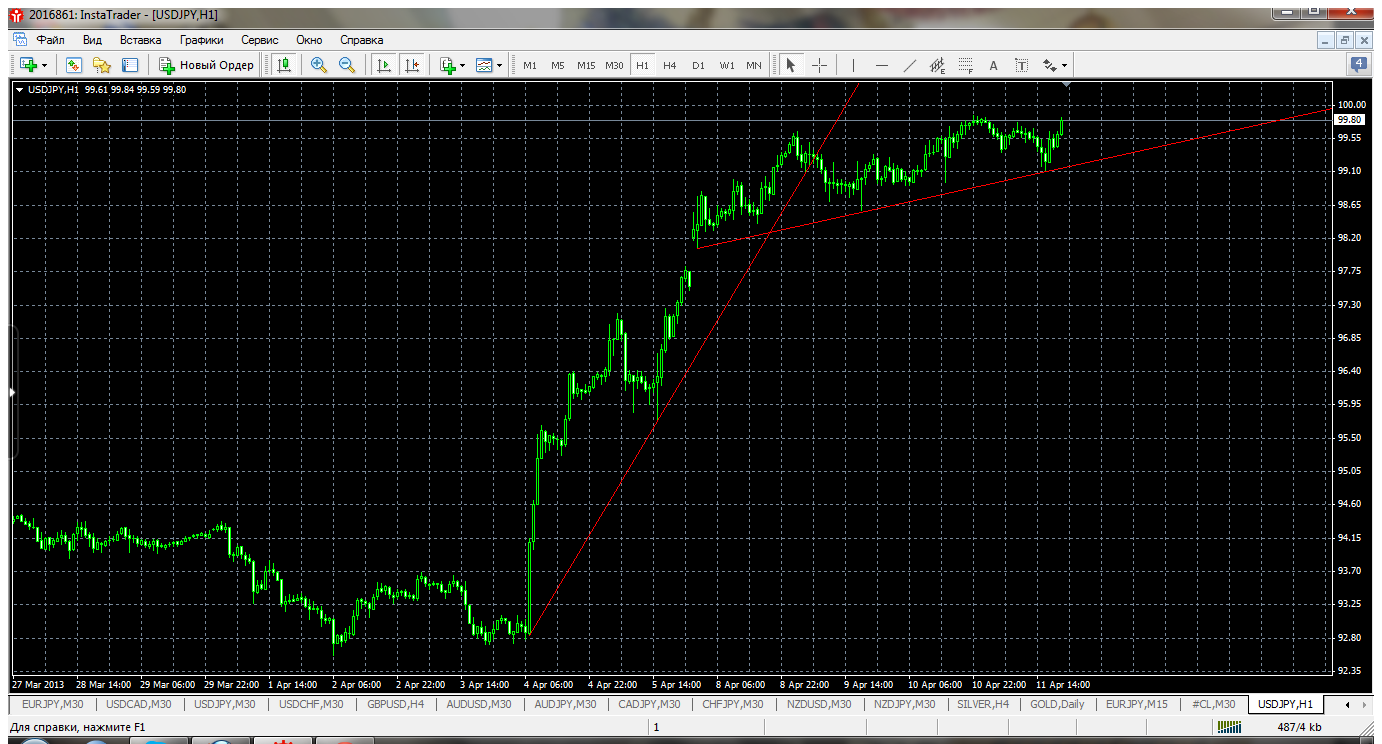
Task: Open the Сервис menu
Action: (260, 40)
